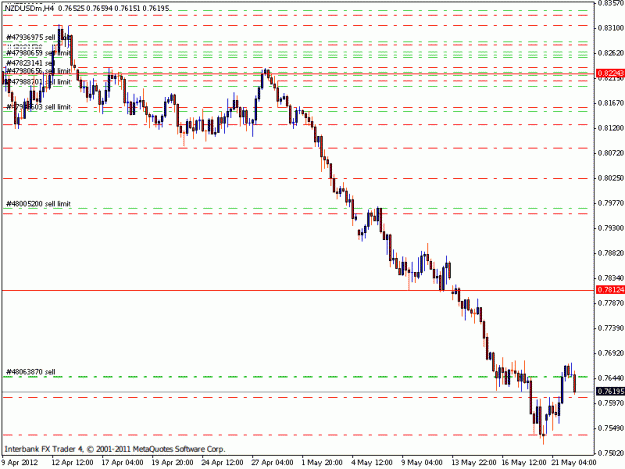
Task: Click the red 0.82243 price tag
Action: (x=610, y=73)
